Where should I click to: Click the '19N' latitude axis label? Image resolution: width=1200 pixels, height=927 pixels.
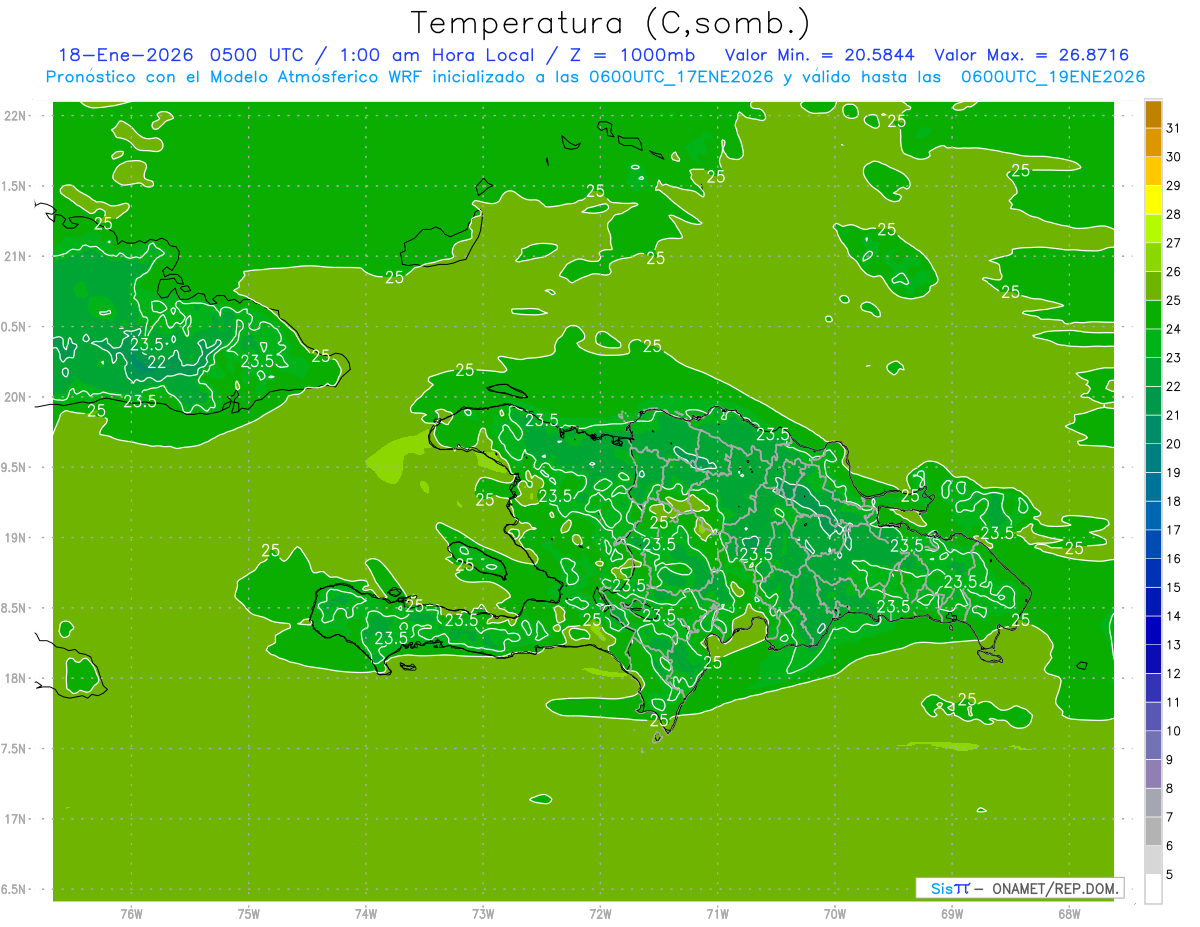tap(16, 538)
